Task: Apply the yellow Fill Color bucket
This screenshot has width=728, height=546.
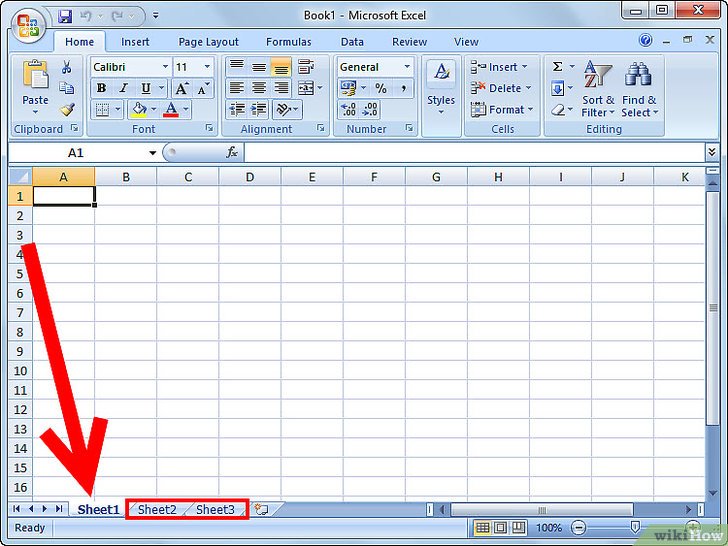Action: [x=138, y=110]
